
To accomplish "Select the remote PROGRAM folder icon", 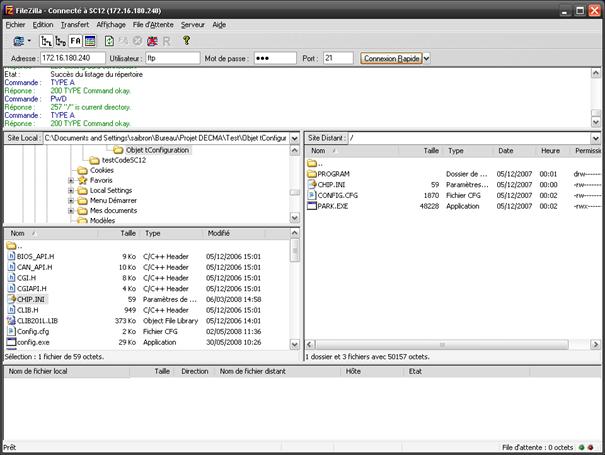I will pyautogui.click(x=312, y=174).
